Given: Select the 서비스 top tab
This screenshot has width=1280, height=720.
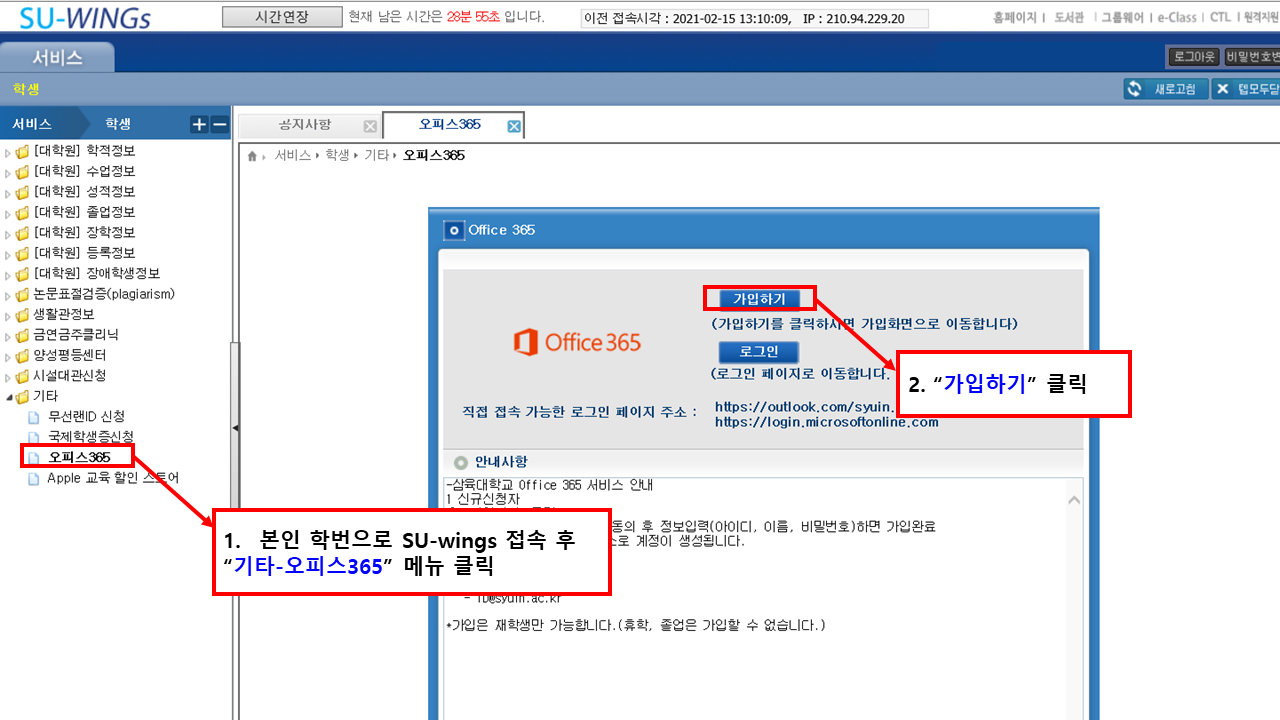Looking at the screenshot, I should [x=57, y=58].
